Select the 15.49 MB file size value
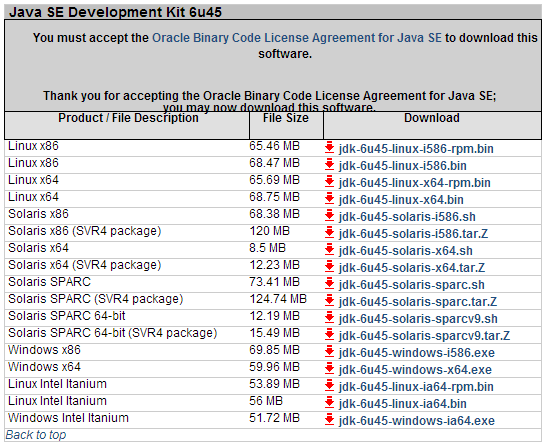This screenshot has height=446, width=547. pyautogui.click(x=274, y=333)
